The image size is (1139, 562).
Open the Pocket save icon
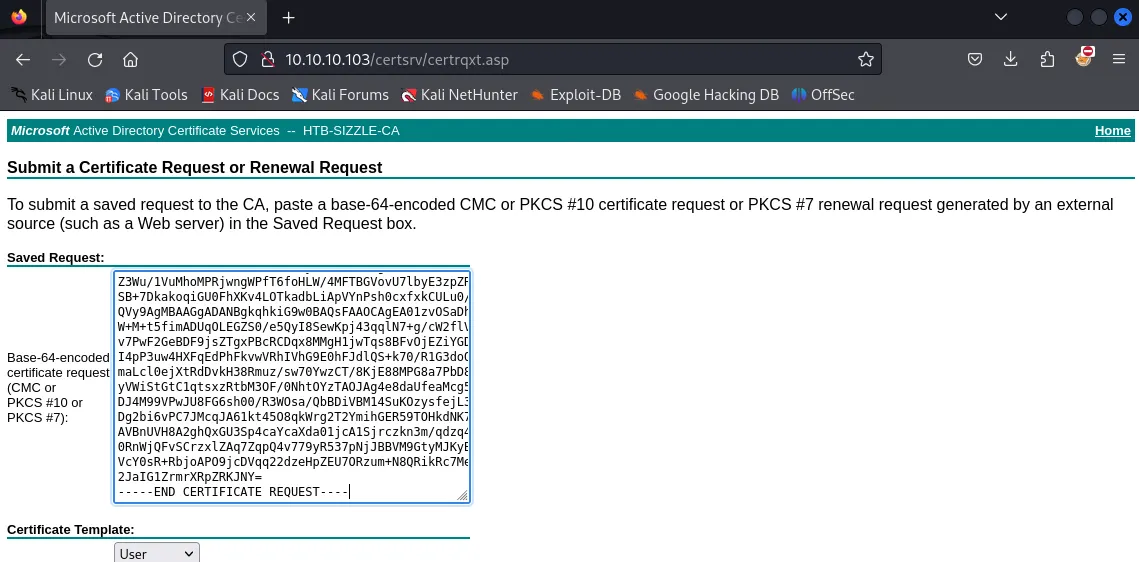[x=974, y=60]
